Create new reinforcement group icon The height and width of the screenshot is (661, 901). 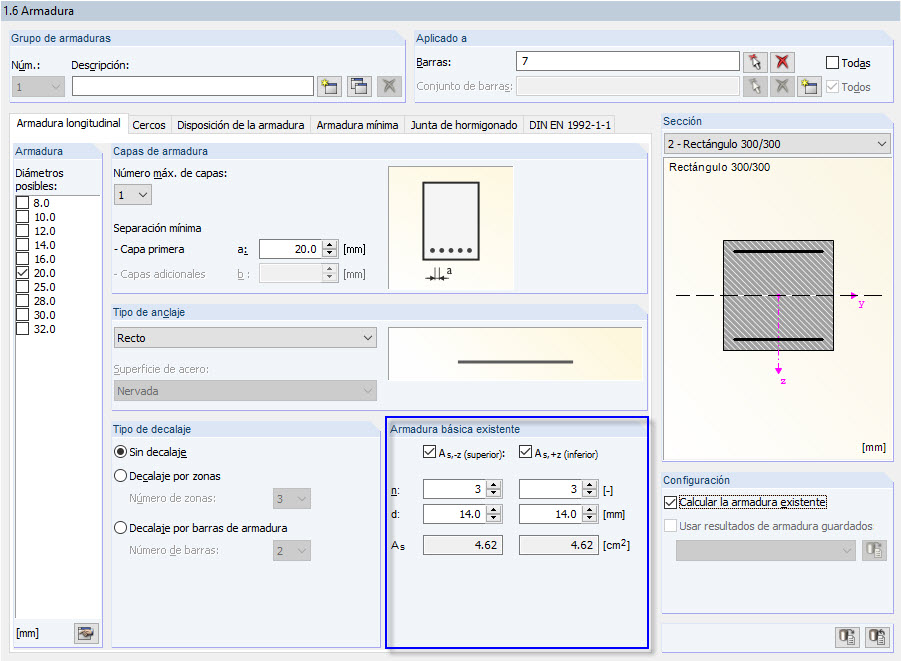tap(329, 87)
